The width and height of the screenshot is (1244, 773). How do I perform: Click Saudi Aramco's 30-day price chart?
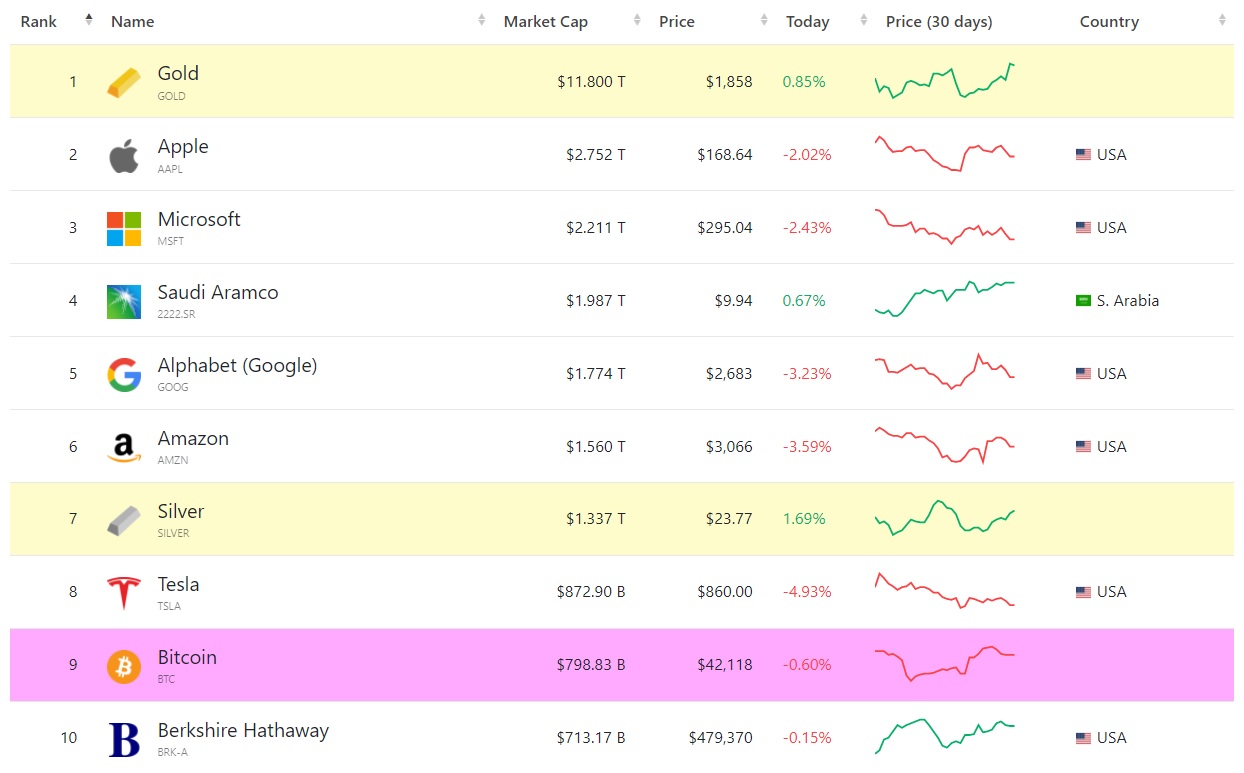pos(944,300)
